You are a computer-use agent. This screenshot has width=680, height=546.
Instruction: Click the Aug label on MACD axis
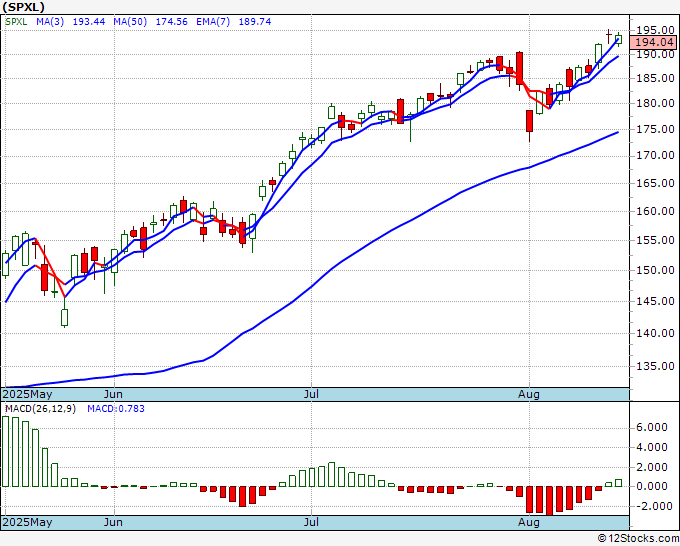coord(529,522)
